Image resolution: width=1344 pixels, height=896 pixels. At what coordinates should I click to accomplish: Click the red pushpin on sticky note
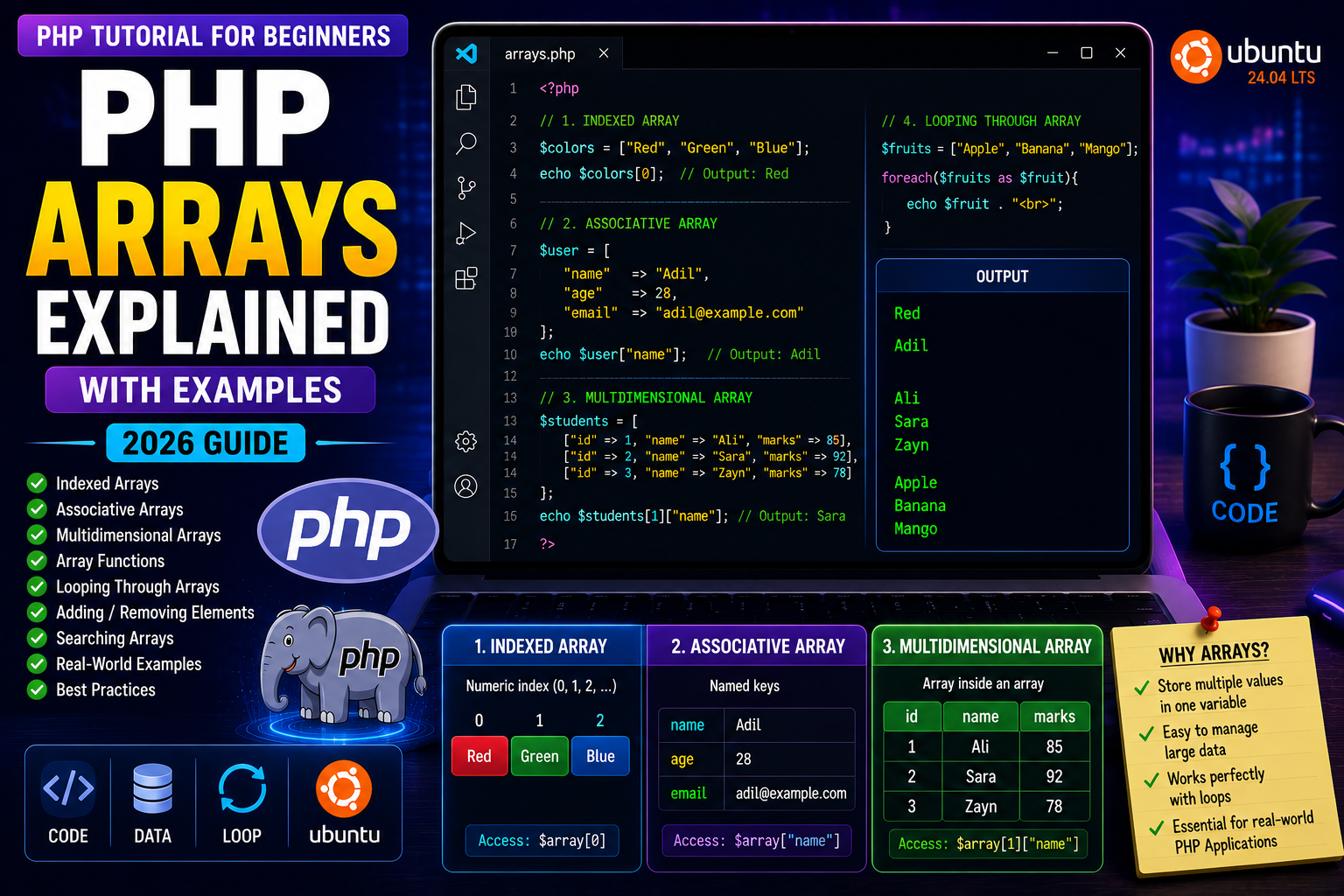(x=1210, y=619)
